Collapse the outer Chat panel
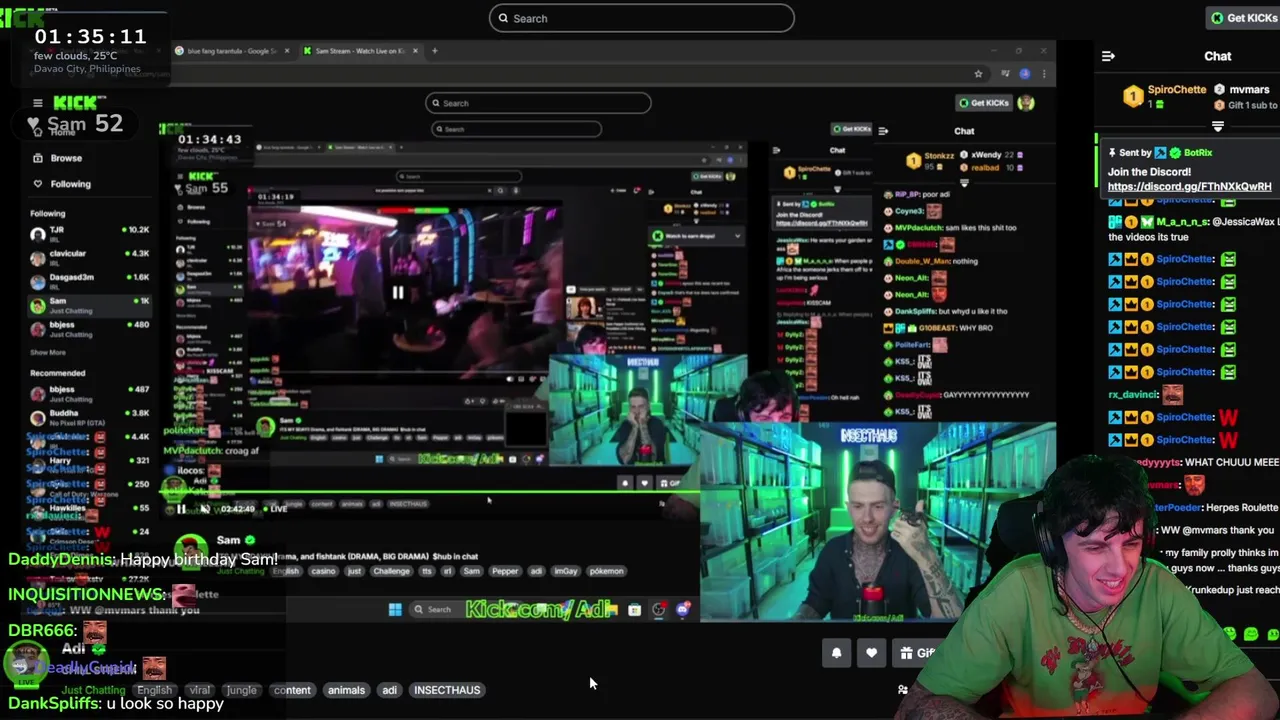Viewport: 1280px width, 720px height. click(x=1108, y=56)
